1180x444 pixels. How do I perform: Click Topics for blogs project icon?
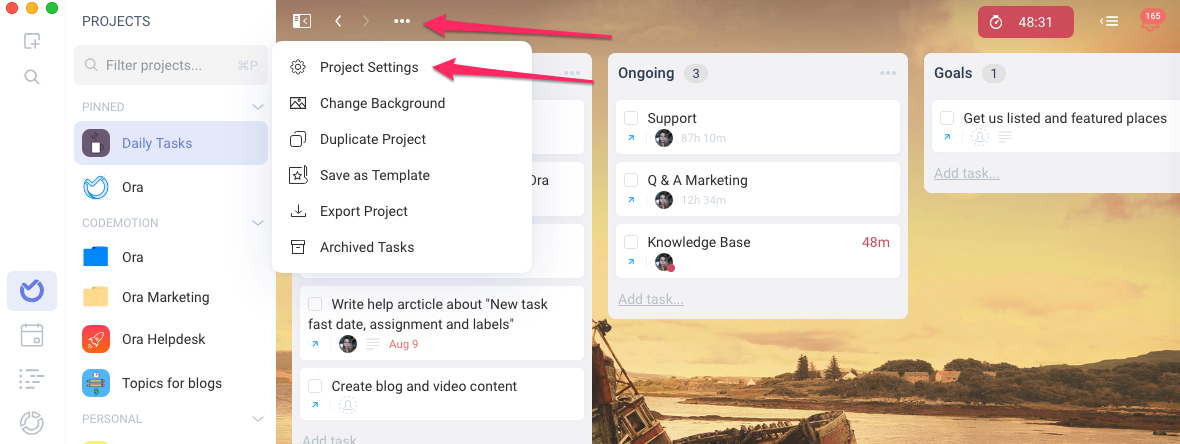[x=96, y=383]
